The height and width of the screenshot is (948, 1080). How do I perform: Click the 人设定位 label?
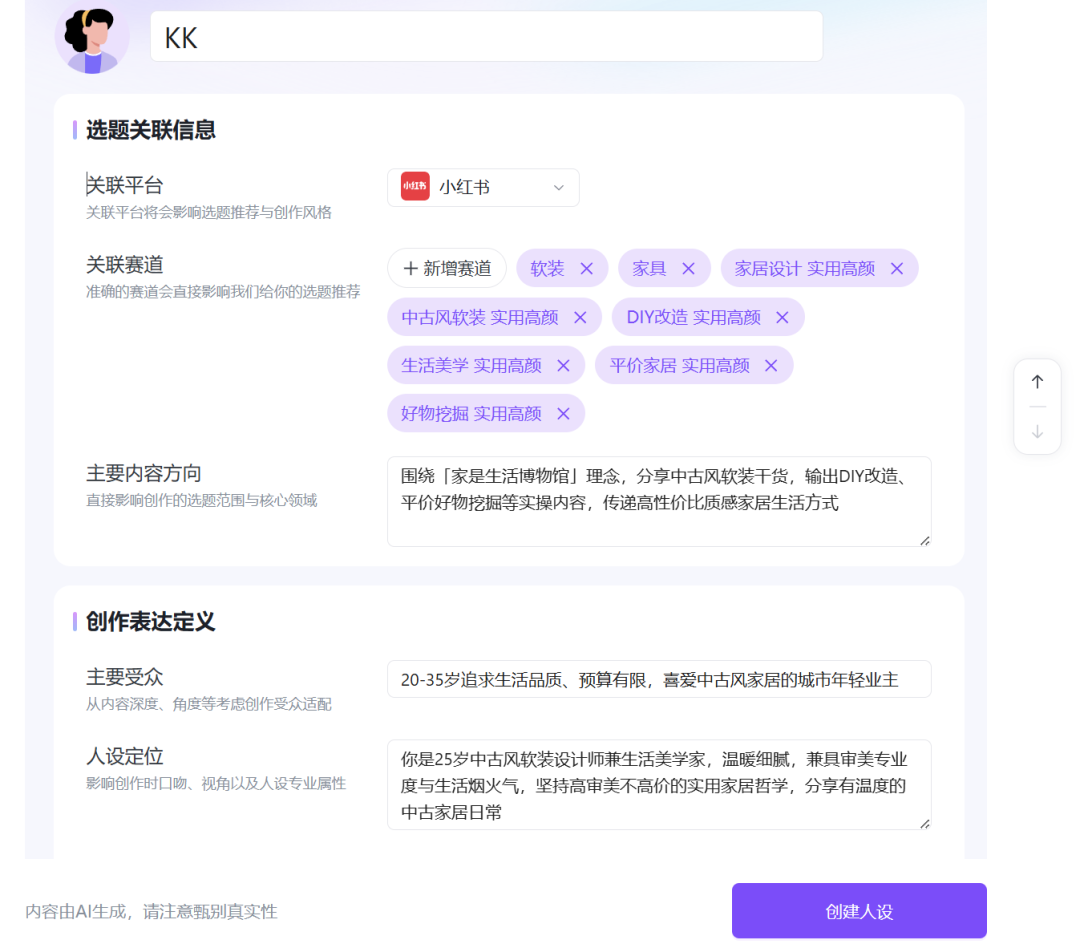tap(125, 756)
